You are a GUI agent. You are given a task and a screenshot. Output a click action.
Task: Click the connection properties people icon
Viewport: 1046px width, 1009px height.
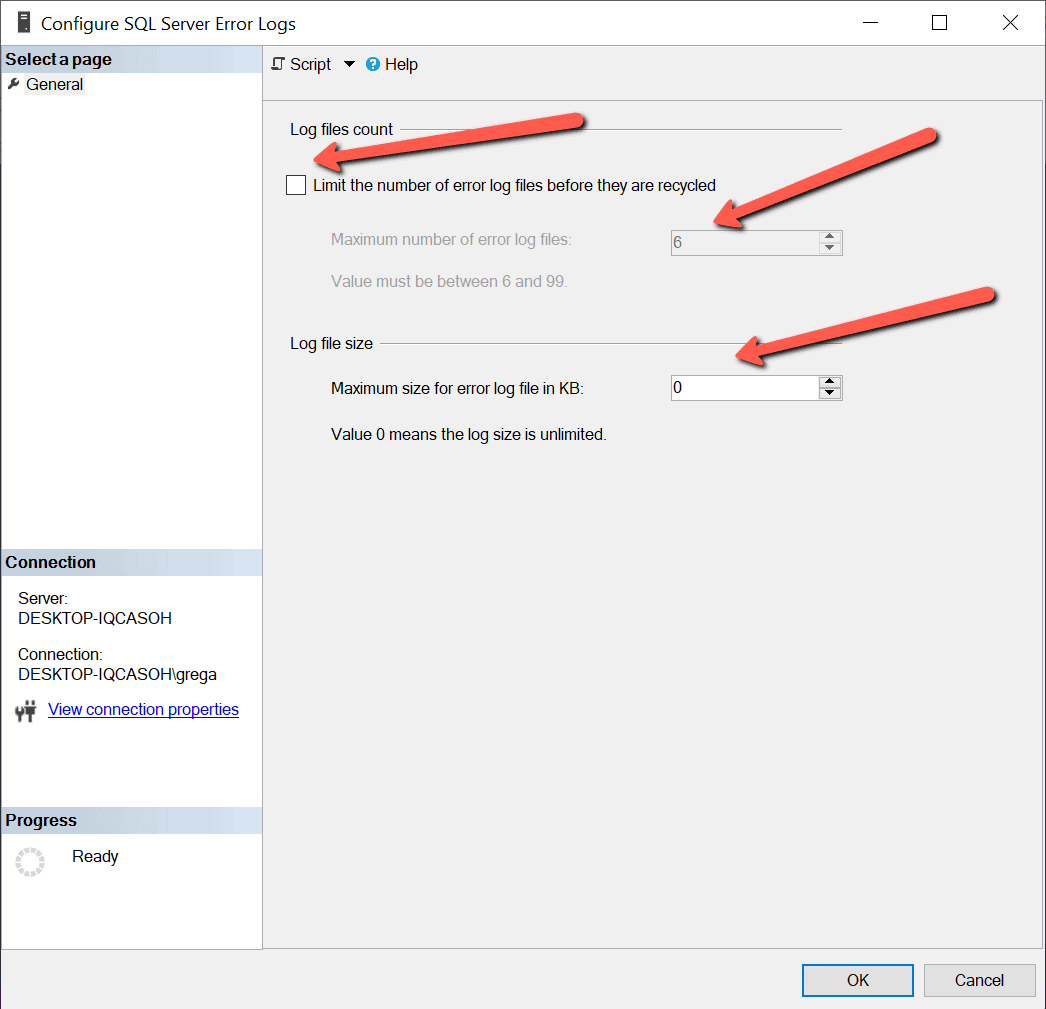[27, 710]
